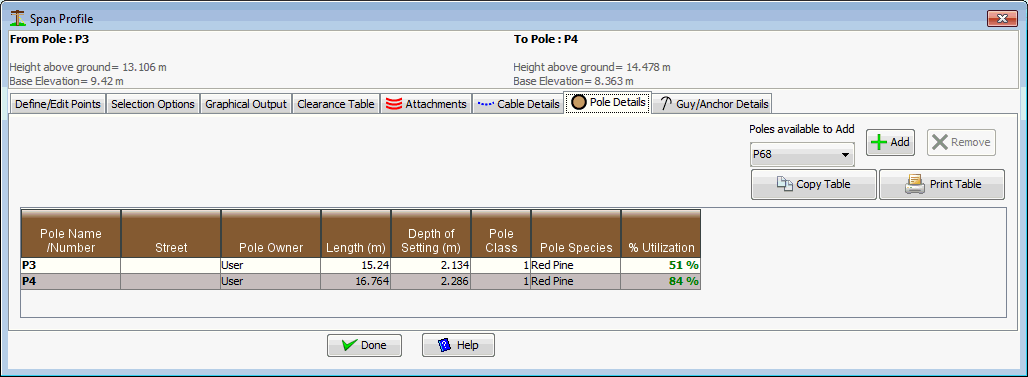Screen dimensions: 1028x377
Task: Click the Remove button
Action: click(x=961, y=142)
